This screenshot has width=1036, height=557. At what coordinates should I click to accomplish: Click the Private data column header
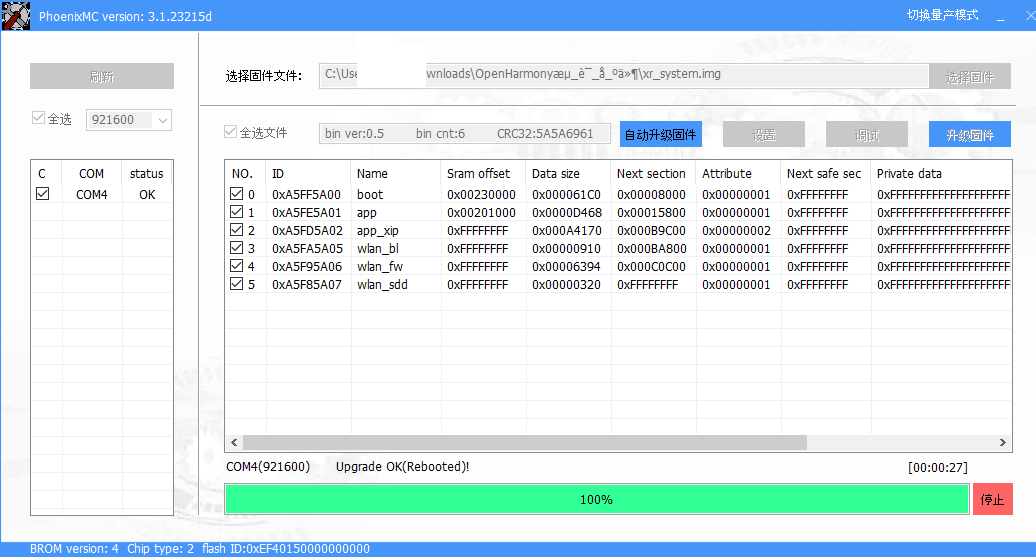(x=941, y=173)
